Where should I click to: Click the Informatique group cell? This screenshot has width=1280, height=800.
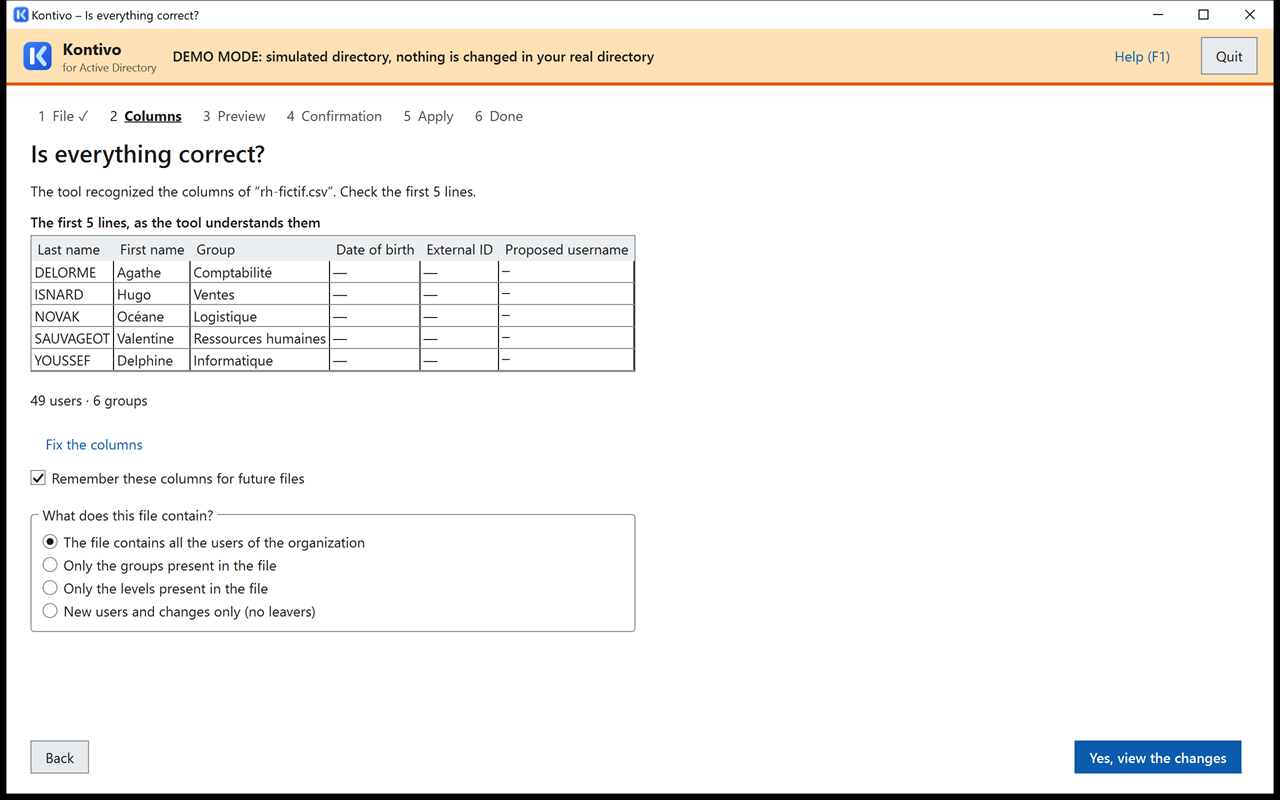(x=260, y=360)
